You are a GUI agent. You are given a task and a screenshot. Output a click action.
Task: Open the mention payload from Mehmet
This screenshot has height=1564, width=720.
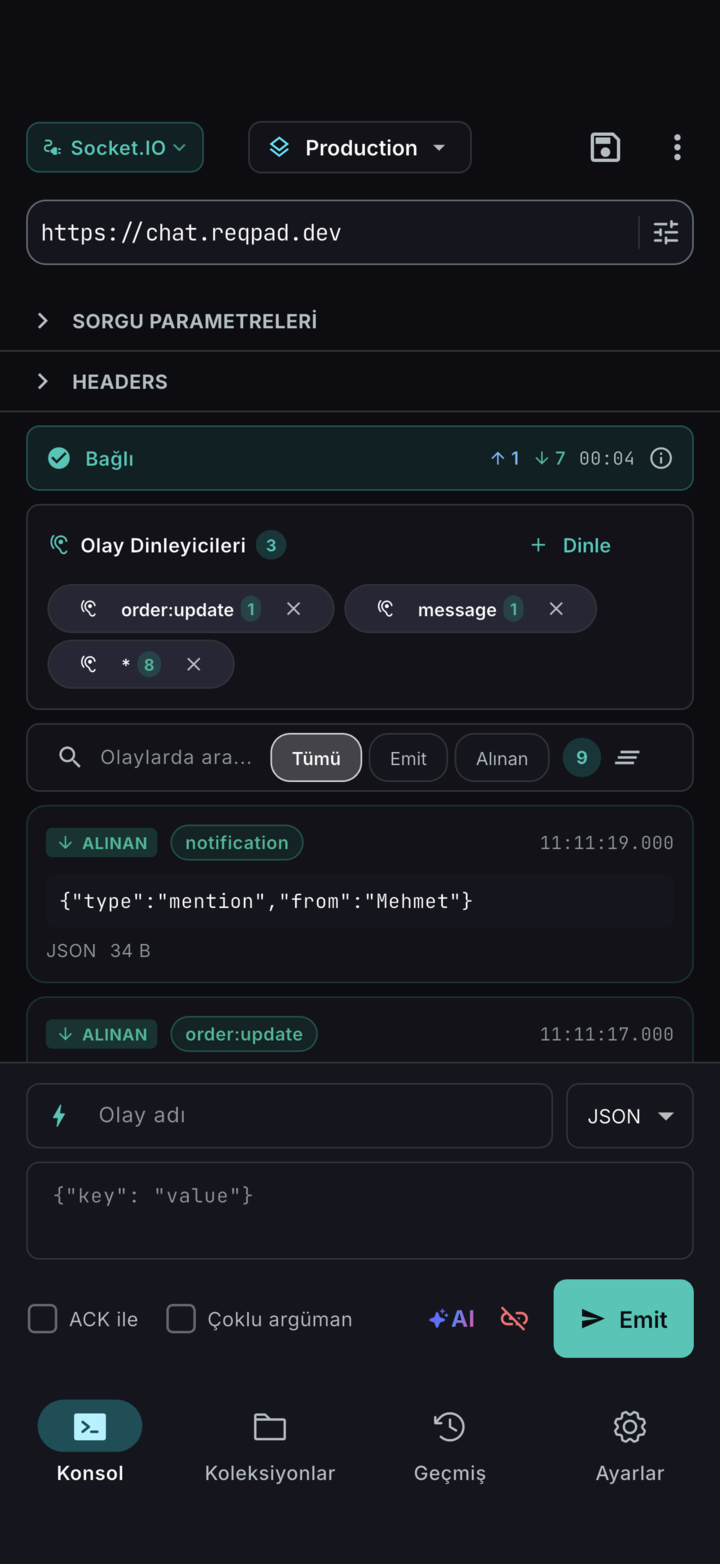coord(360,901)
